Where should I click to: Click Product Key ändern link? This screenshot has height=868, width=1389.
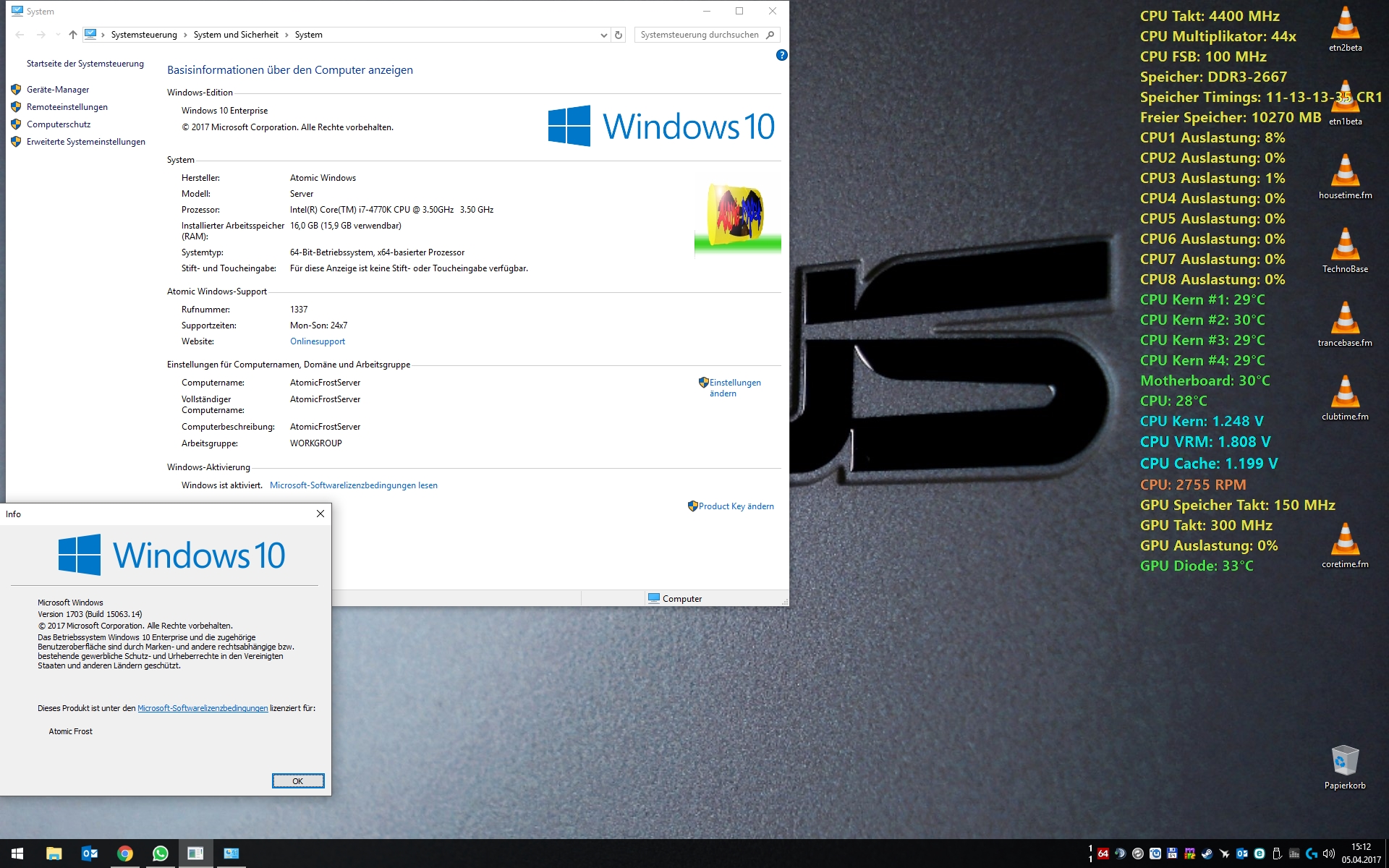pyautogui.click(x=736, y=506)
